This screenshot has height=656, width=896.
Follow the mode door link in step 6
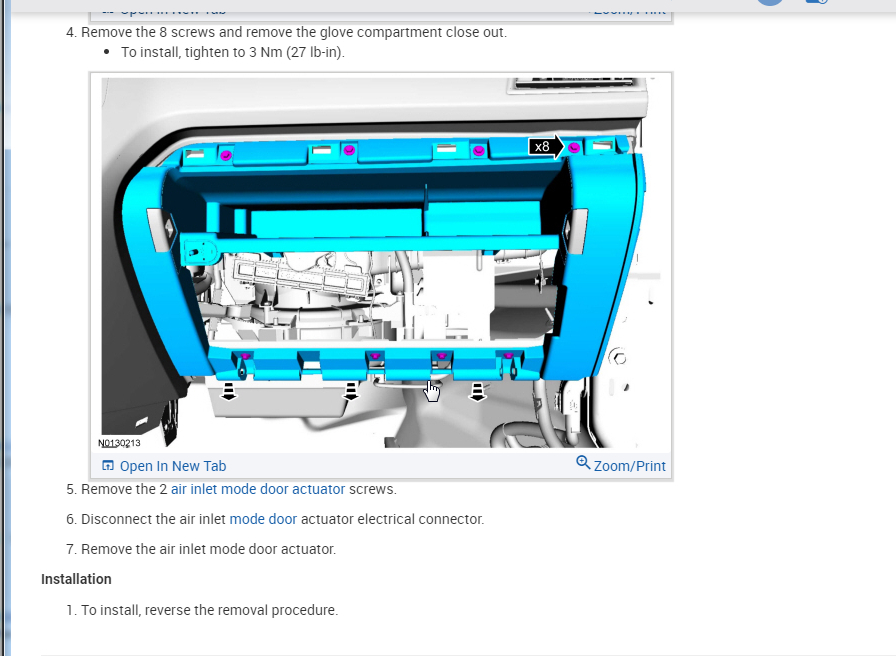coord(263,519)
